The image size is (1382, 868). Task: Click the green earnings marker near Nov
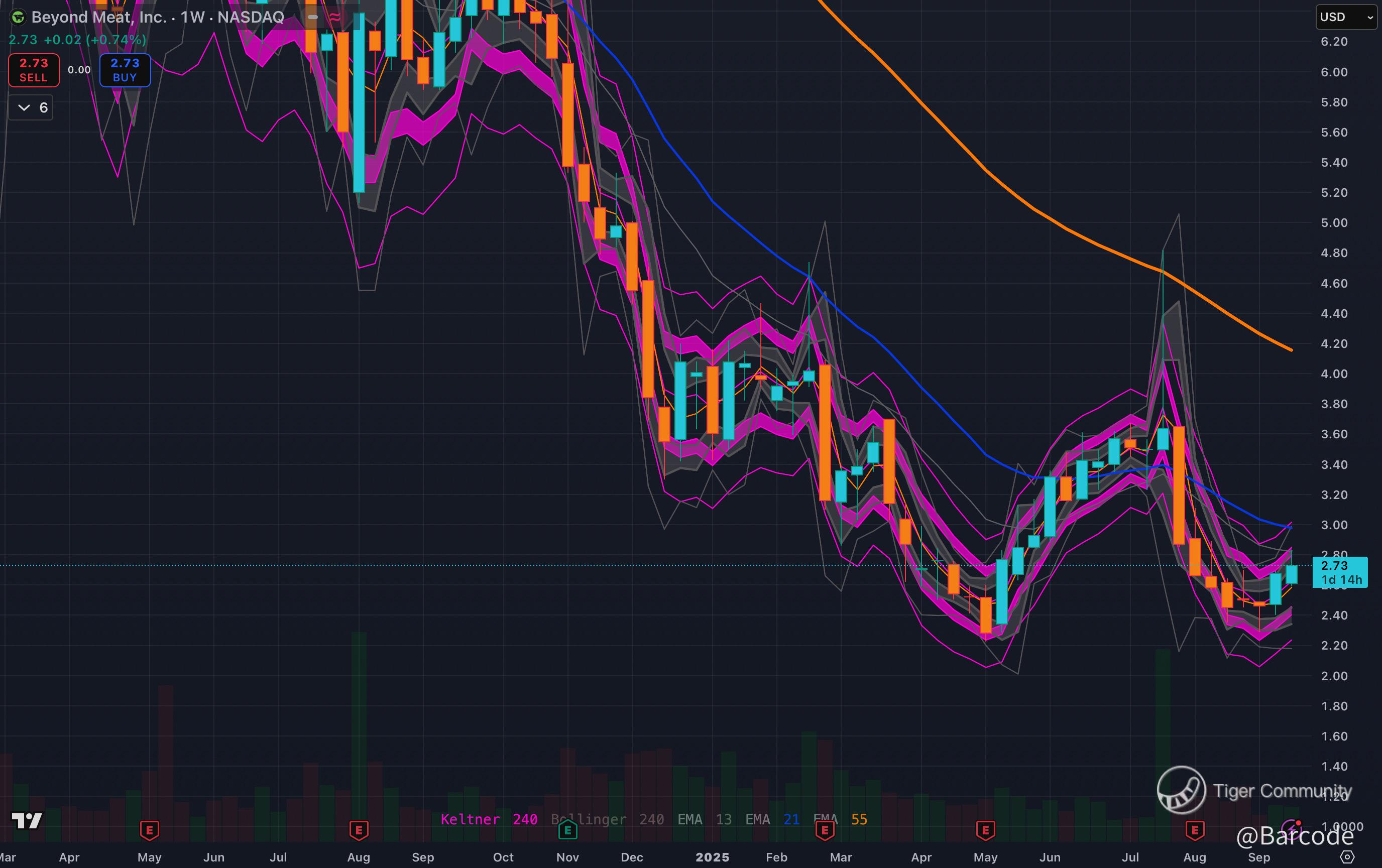click(x=567, y=829)
